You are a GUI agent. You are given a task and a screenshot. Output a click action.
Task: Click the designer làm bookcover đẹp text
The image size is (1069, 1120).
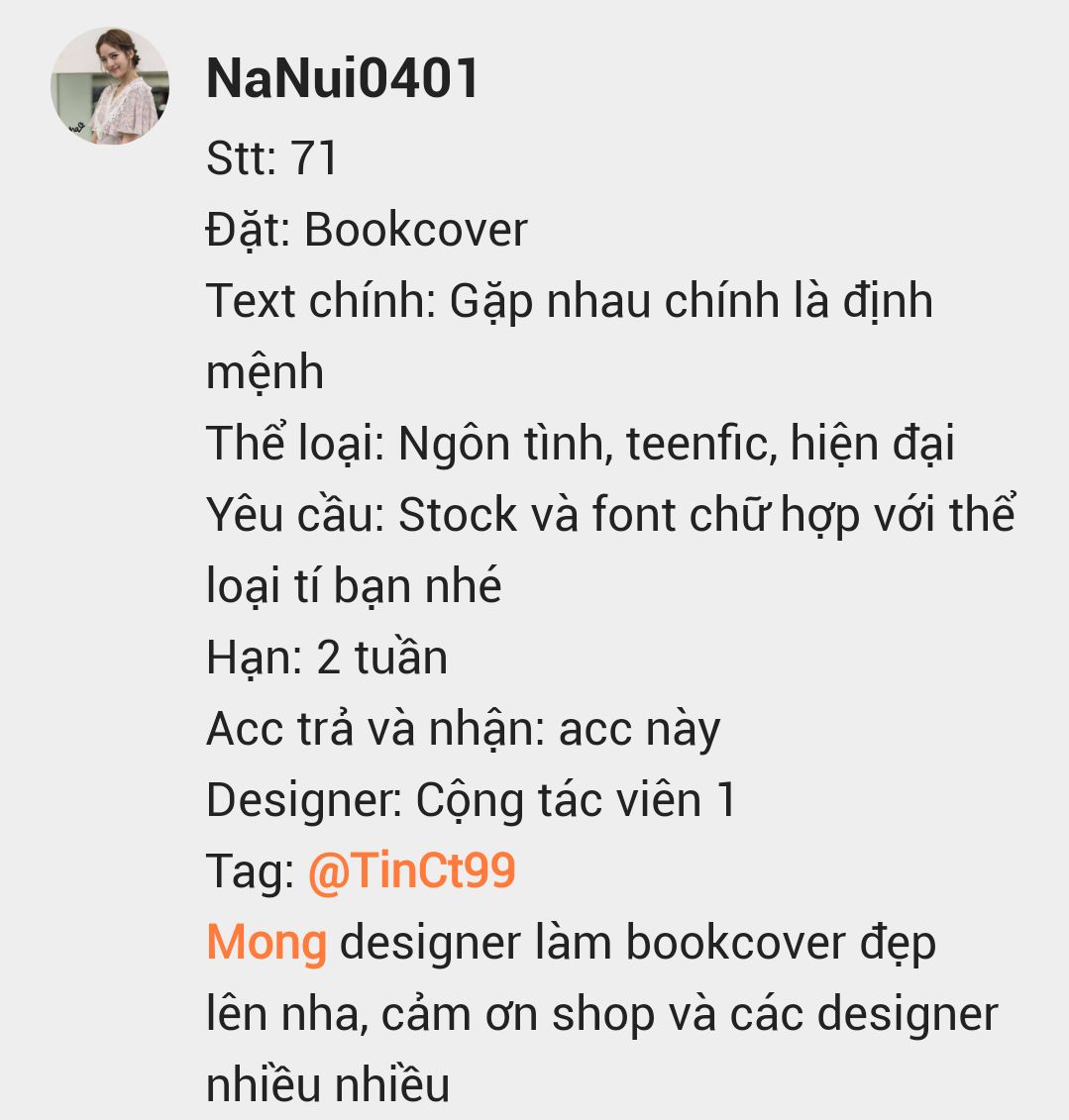pos(637,943)
